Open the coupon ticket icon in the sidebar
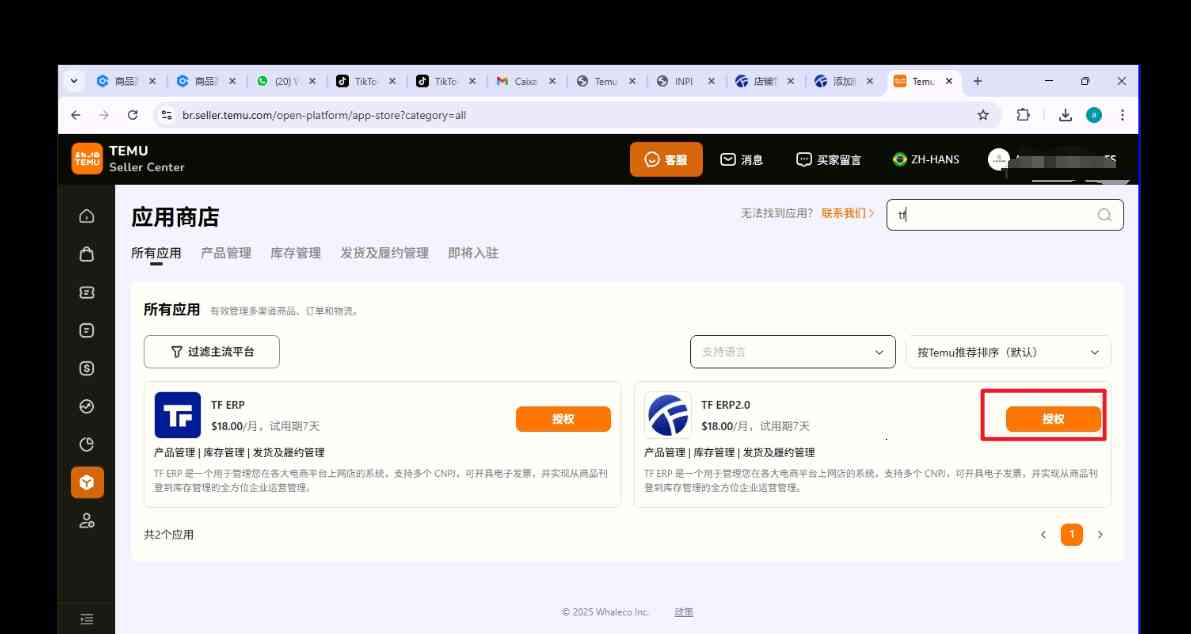Viewport: 1191px width, 634px height. pos(87,291)
